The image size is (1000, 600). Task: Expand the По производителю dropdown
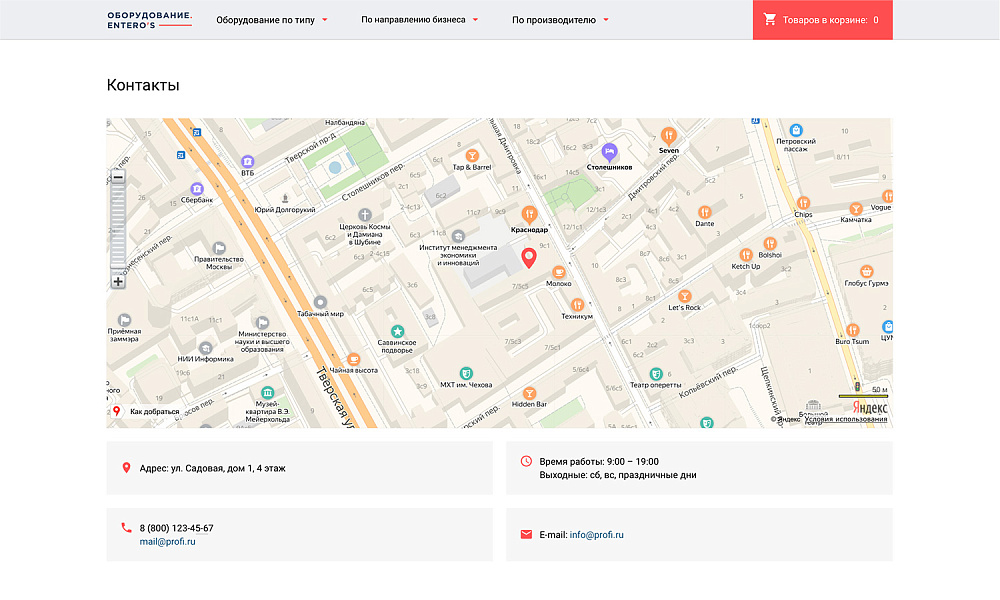coord(560,20)
